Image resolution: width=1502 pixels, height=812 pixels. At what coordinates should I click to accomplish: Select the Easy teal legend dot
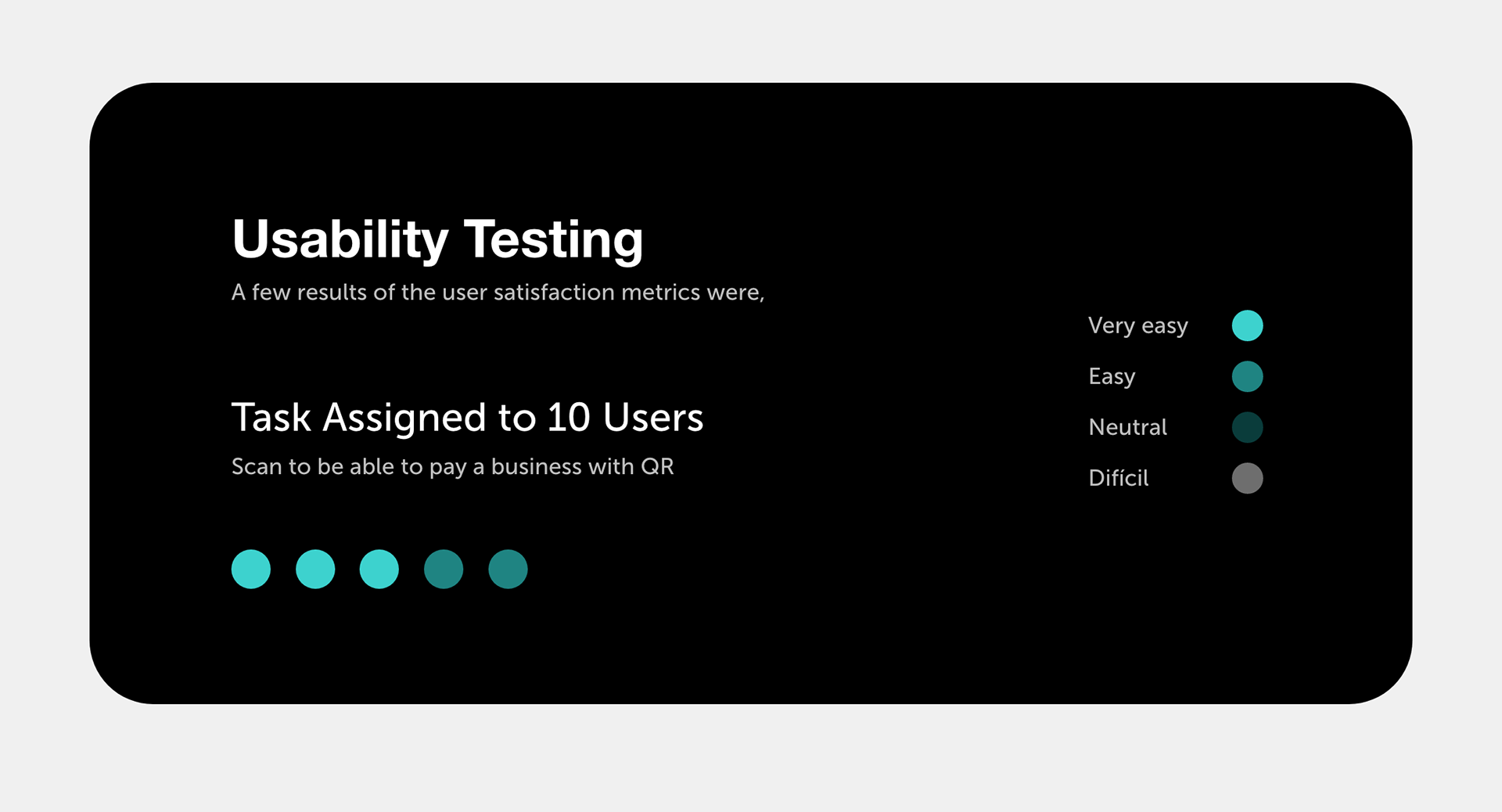1247,376
